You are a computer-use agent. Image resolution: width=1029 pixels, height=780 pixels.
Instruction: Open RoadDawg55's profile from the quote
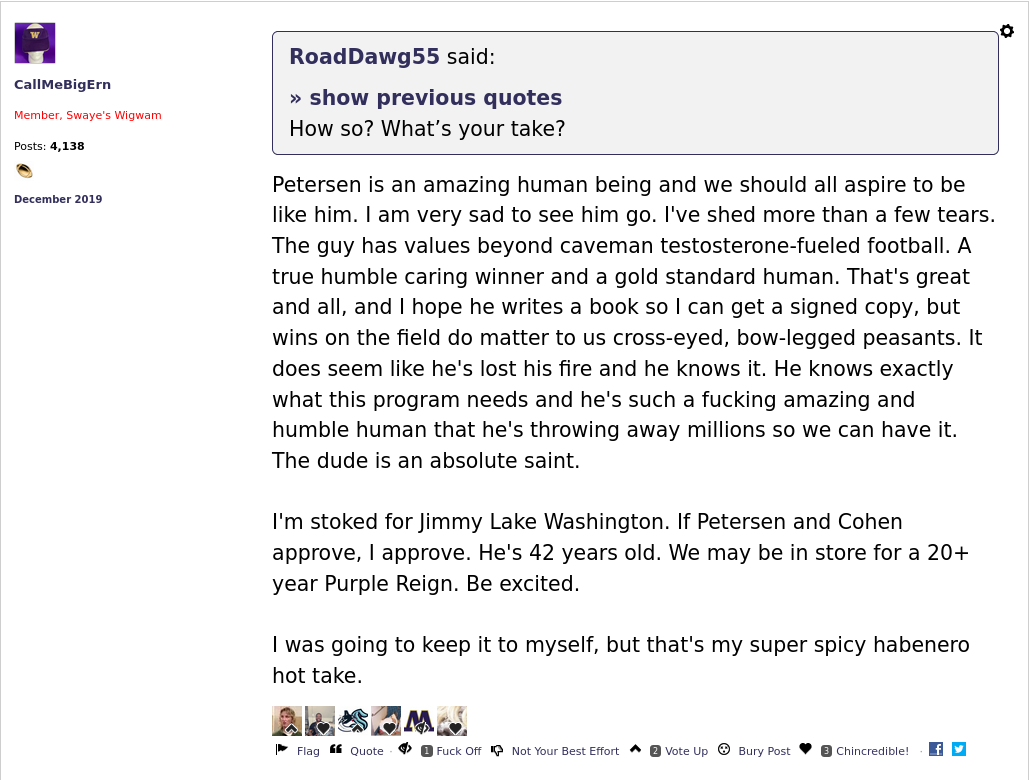coord(364,57)
